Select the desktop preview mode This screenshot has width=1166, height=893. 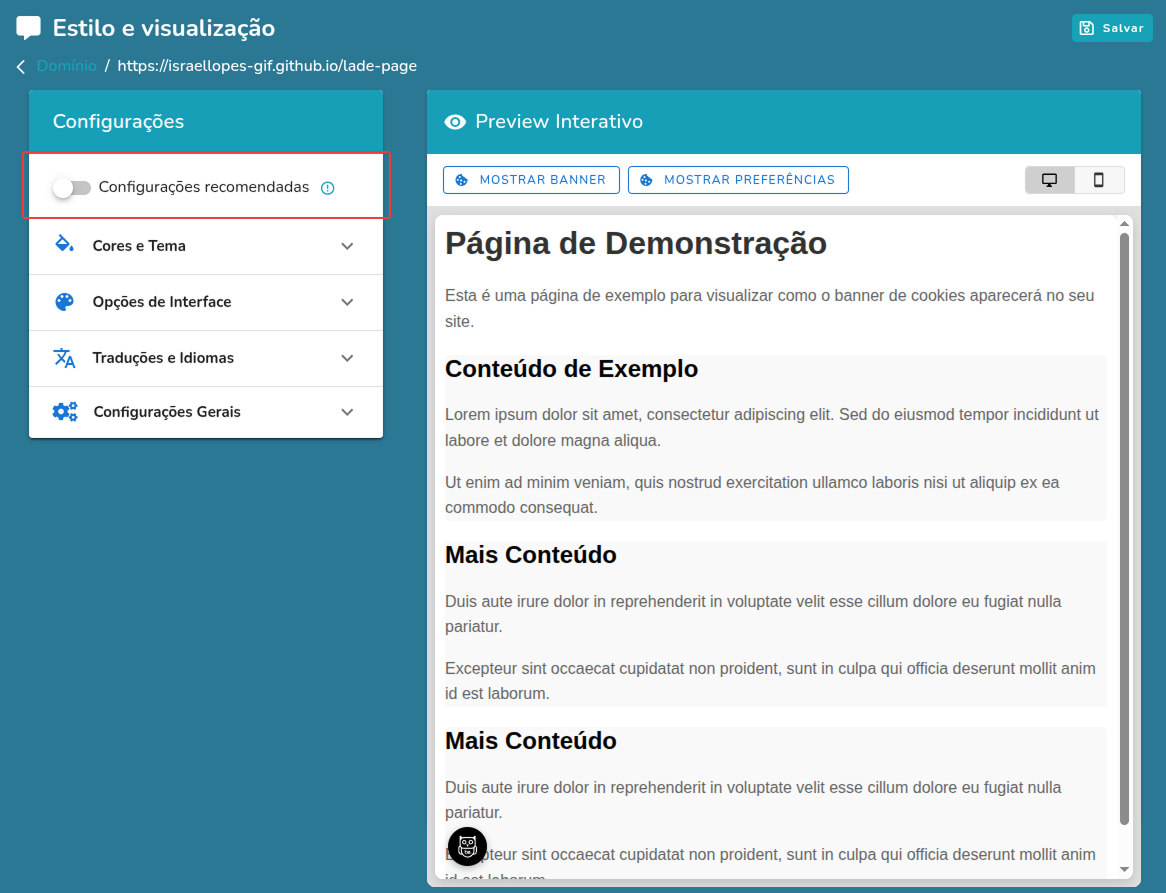1049,180
